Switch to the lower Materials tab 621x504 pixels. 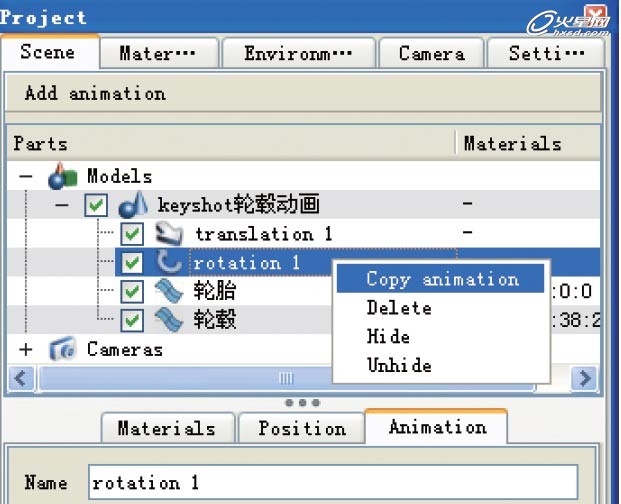(167, 428)
